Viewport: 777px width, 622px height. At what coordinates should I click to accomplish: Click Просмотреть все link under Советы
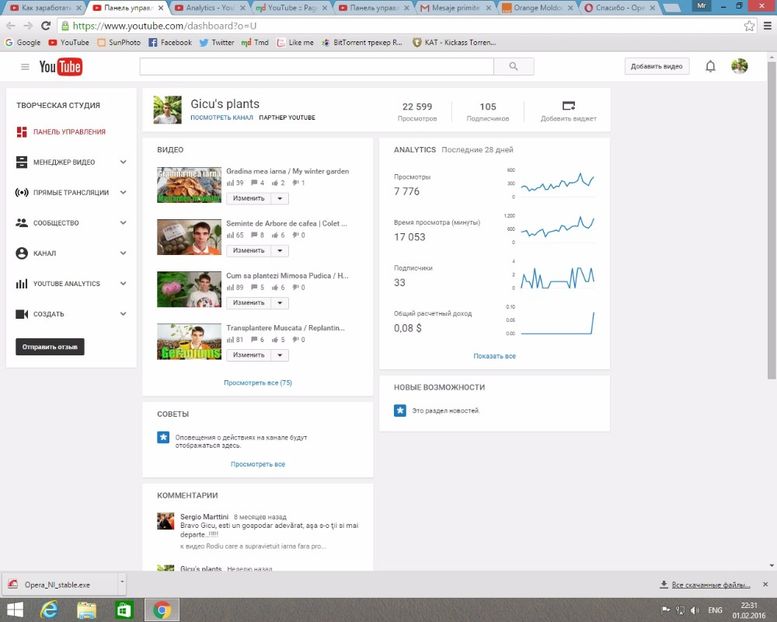click(x=258, y=464)
